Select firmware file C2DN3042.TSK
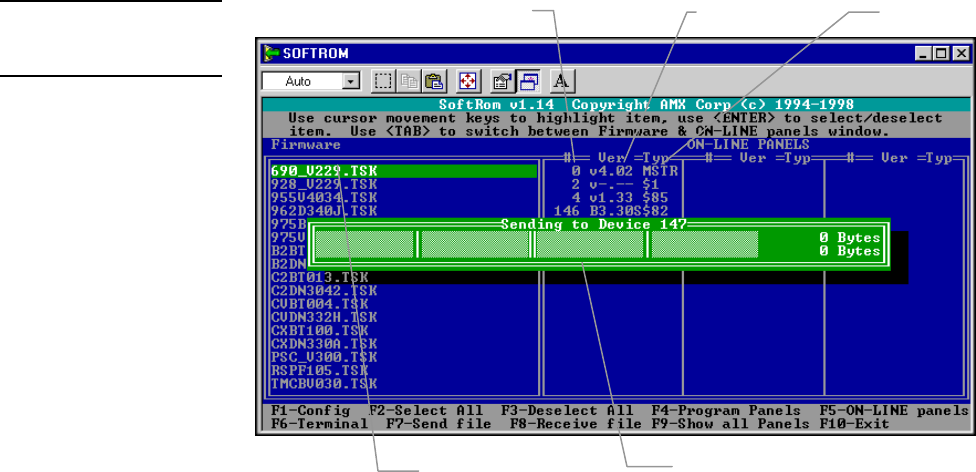Viewport: 976px width, 472px height. point(324,290)
